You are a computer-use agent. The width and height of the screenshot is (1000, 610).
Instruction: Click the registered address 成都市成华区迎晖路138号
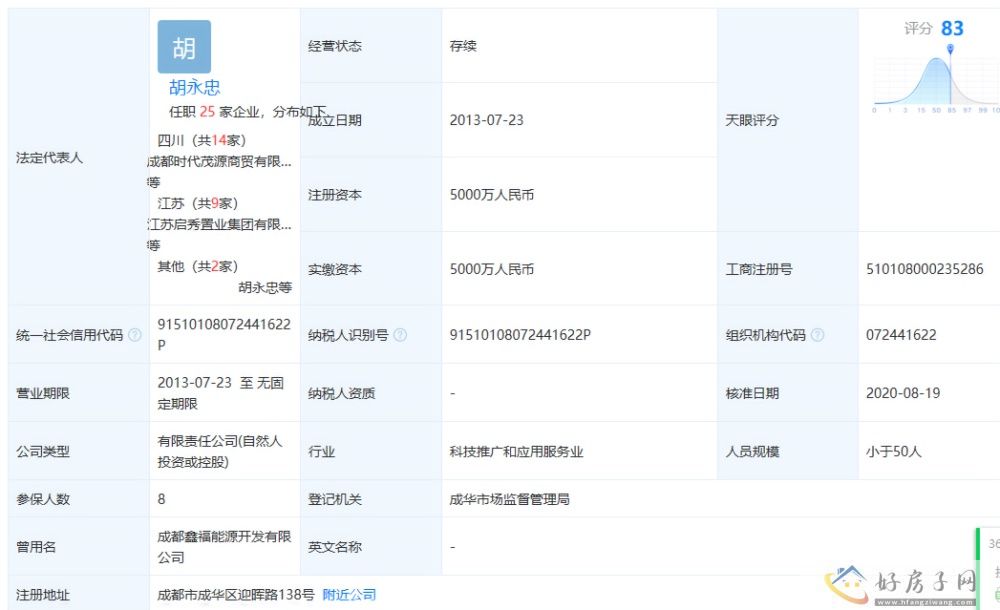pyautogui.click(x=236, y=595)
